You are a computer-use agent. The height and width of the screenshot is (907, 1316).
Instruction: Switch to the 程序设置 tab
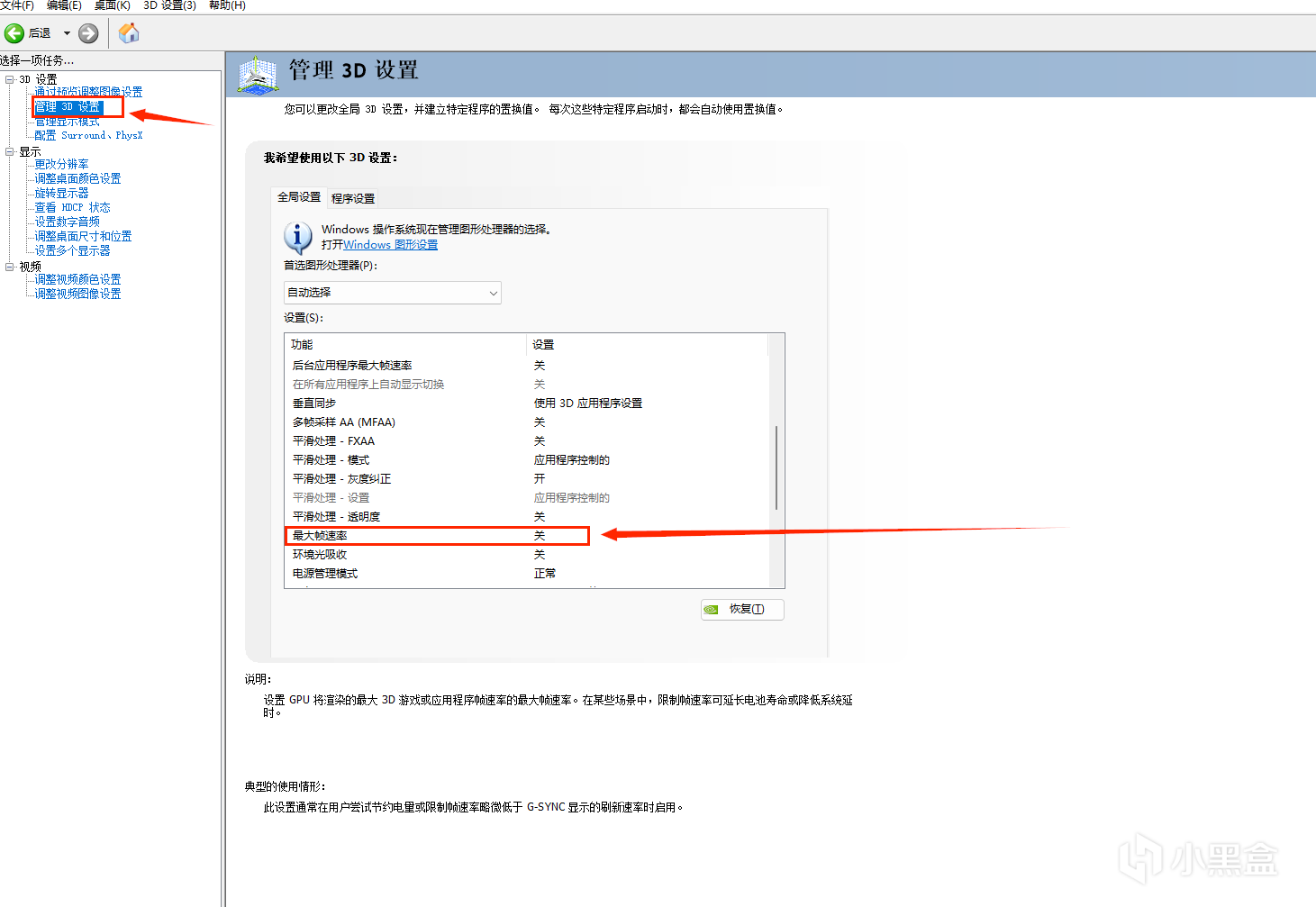[x=353, y=198]
